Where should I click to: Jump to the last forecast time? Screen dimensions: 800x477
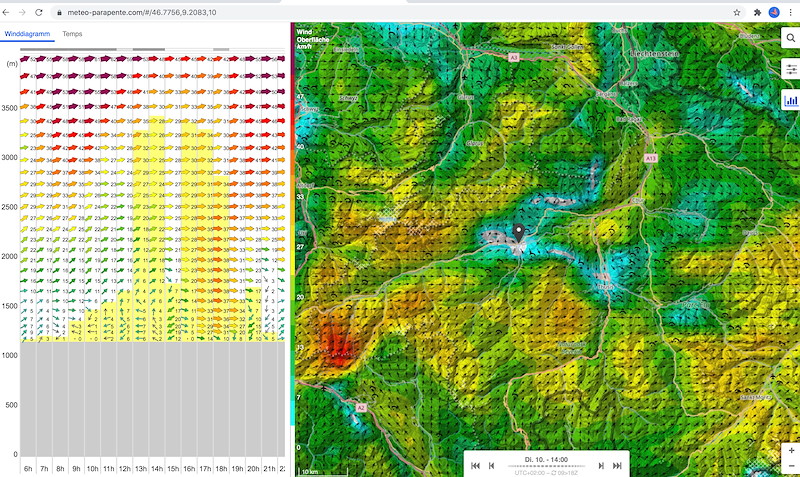pyautogui.click(x=617, y=465)
